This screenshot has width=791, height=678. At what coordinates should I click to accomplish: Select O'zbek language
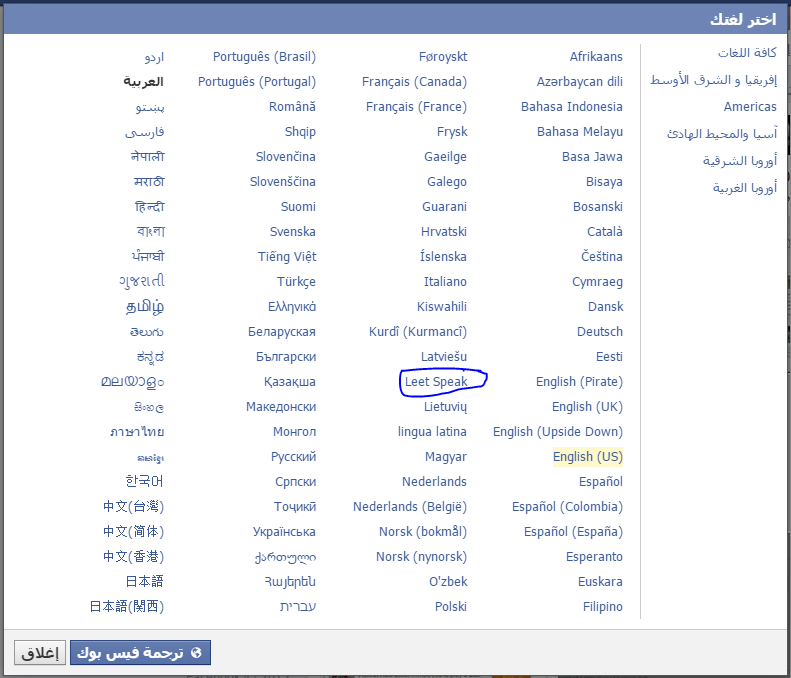click(448, 582)
